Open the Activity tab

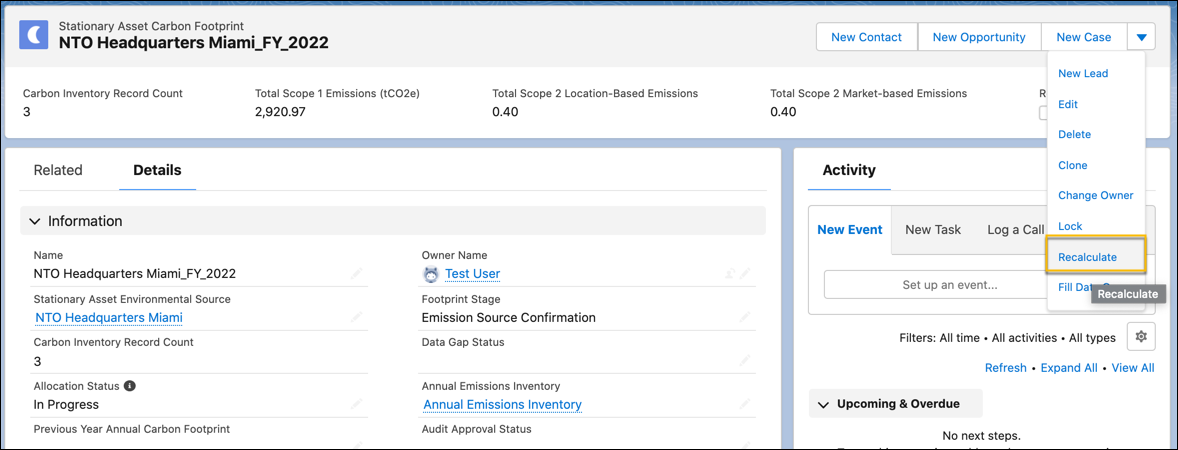coord(849,171)
